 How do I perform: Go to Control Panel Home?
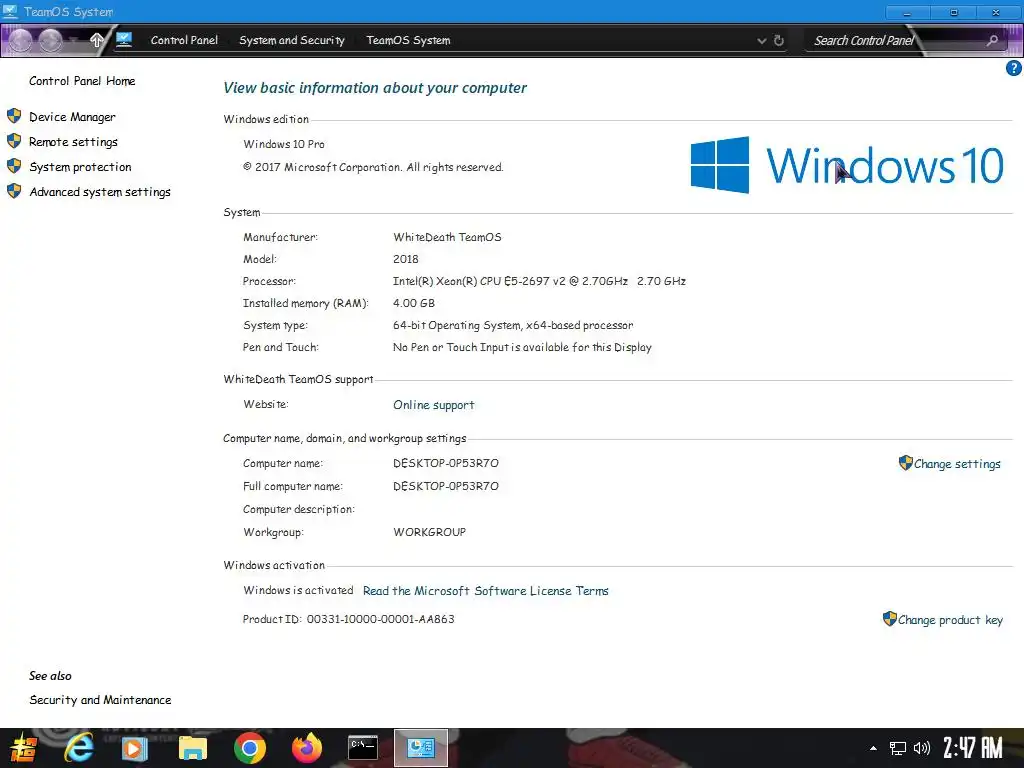82,81
